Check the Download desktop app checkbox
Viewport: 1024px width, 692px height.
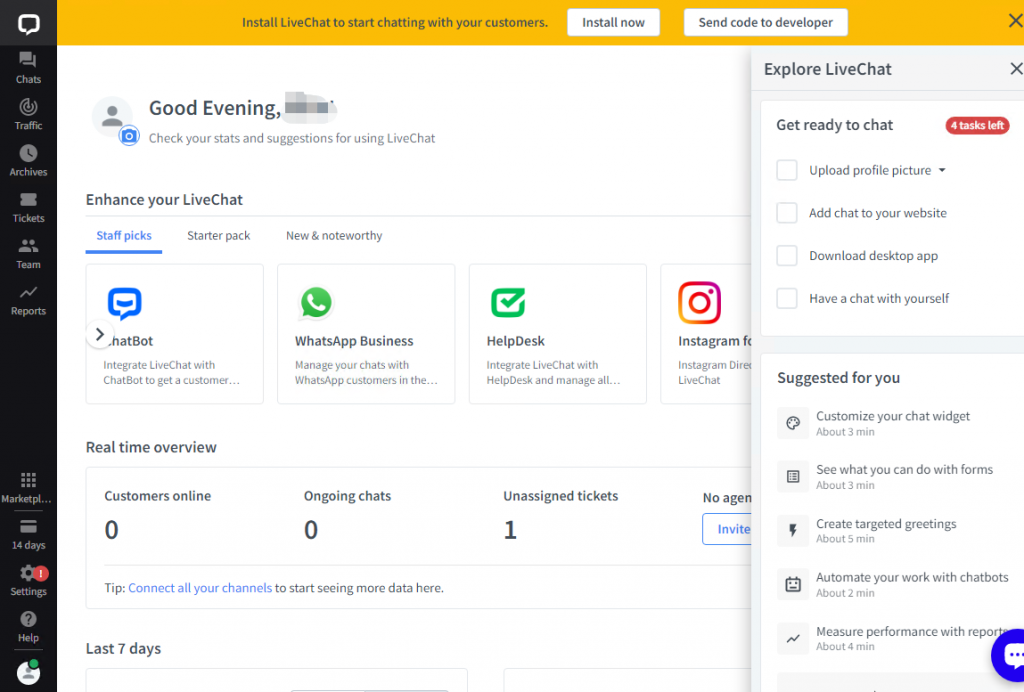click(787, 256)
